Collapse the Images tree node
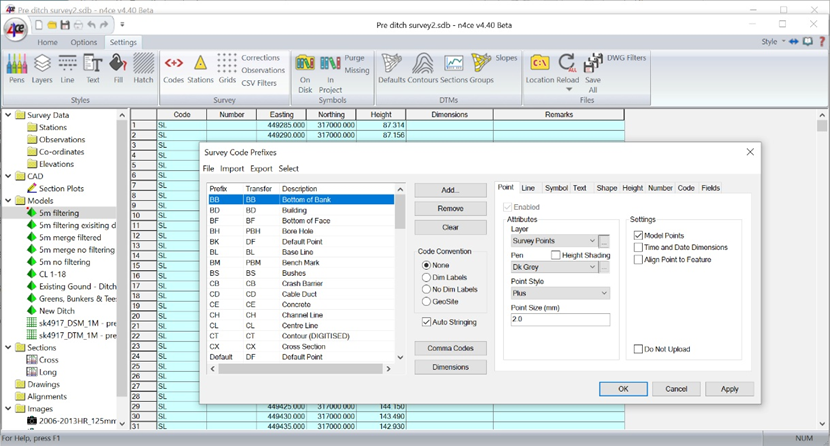830x446 pixels. click(x=8, y=408)
